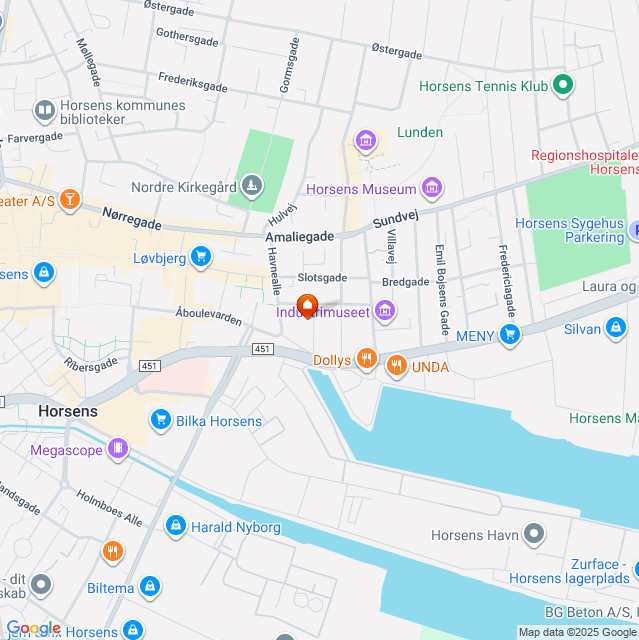Click the Industrimuseet museum icon
Viewport: 639px width, 640px height.
click(385, 311)
